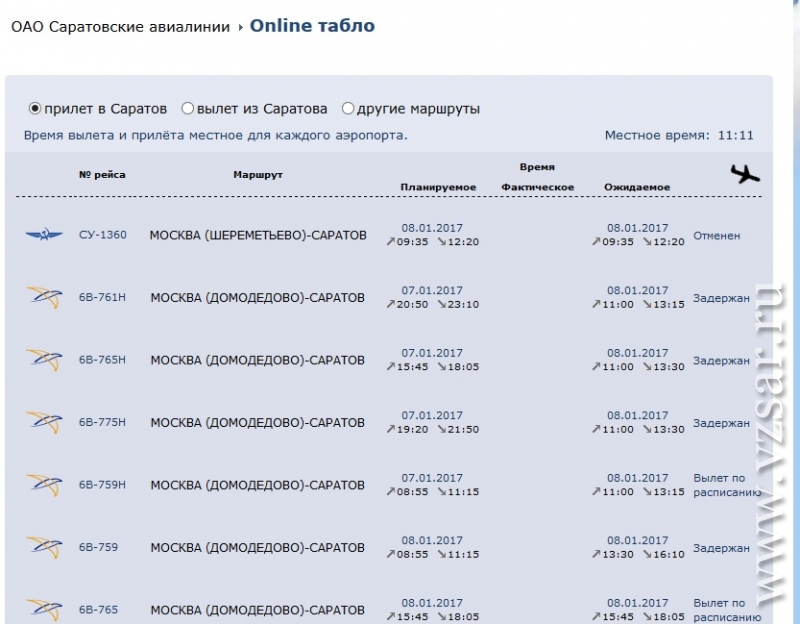Image resolution: width=800 pixels, height=624 pixels.
Task: Click the airline logo beside 6В-759Н
Action: click(44, 485)
